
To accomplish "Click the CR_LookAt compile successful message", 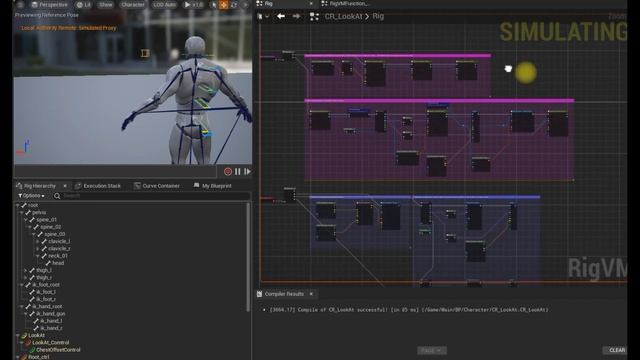I will 409,310.
